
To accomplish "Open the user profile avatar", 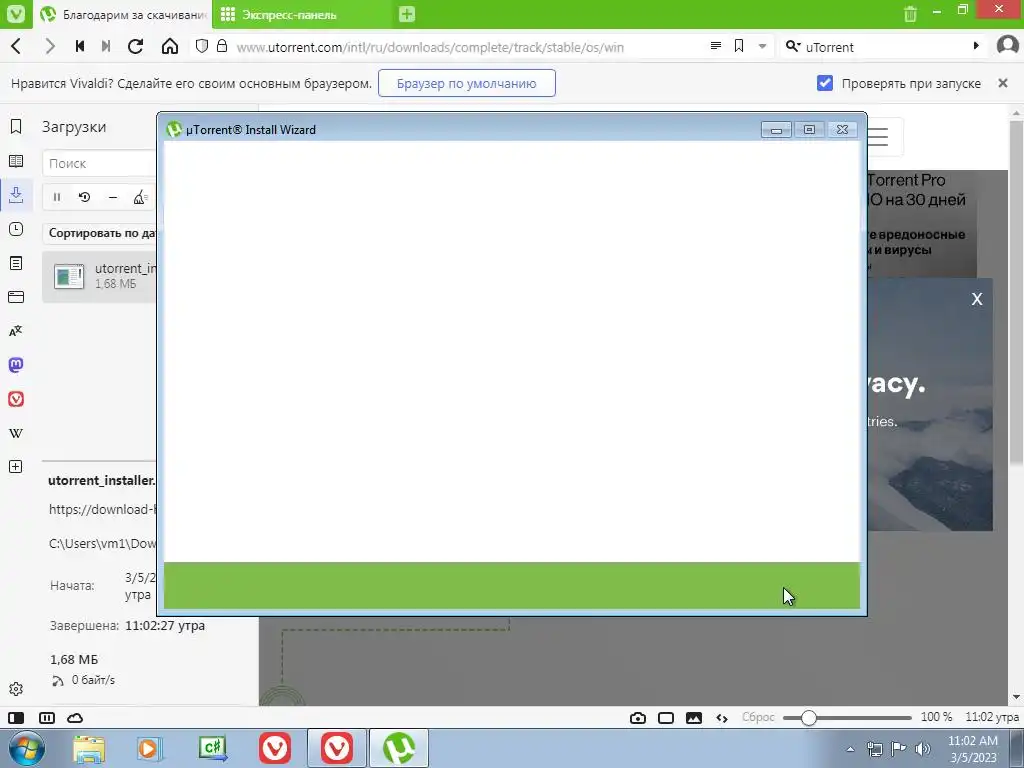I will [1008, 46].
